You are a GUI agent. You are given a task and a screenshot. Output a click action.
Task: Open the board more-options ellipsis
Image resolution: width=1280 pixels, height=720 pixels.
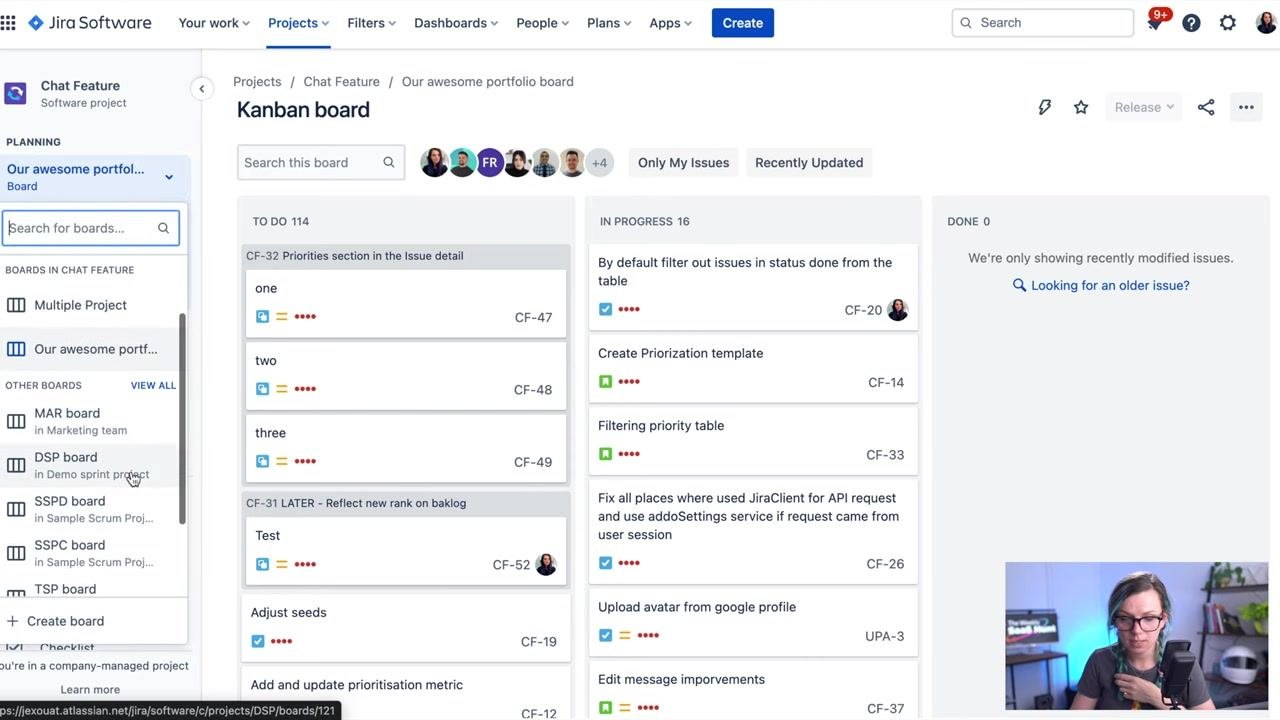click(x=1246, y=107)
